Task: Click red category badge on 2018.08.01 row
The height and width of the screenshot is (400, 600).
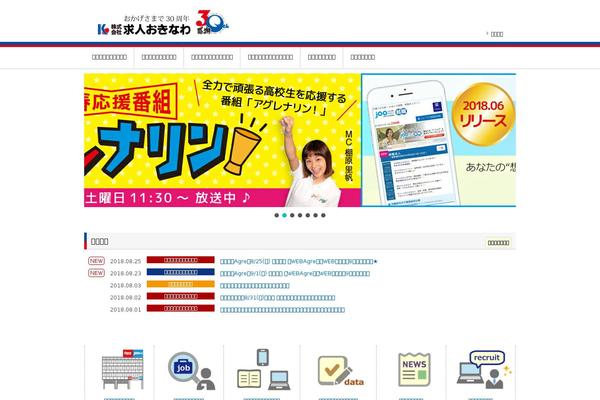Action: pyautogui.click(x=181, y=308)
